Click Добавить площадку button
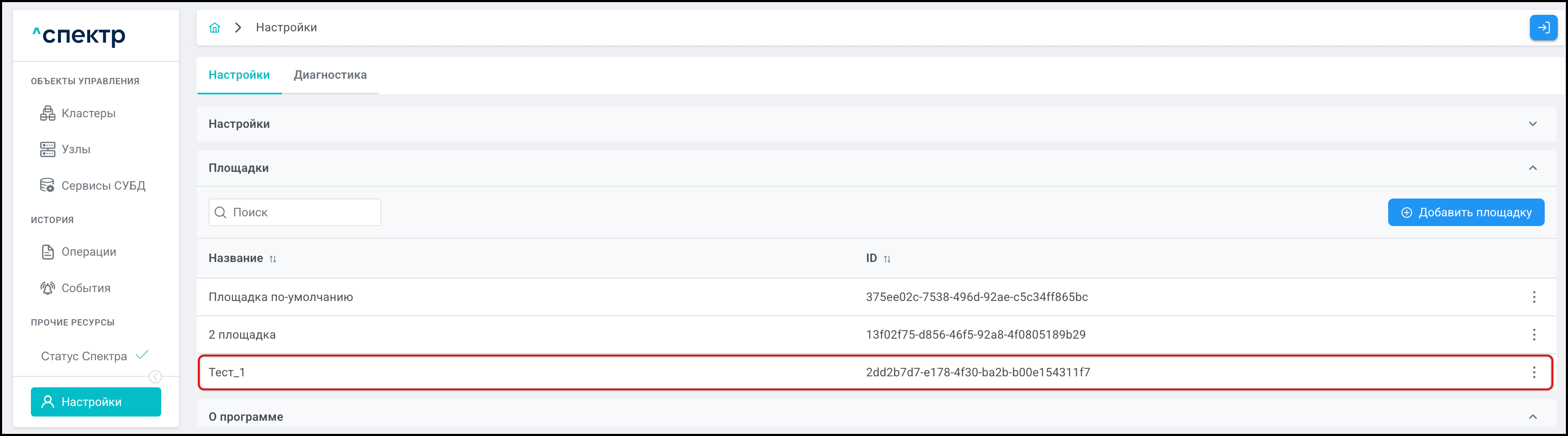The width and height of the screenshot is (1568, 436). (1465, 212)
